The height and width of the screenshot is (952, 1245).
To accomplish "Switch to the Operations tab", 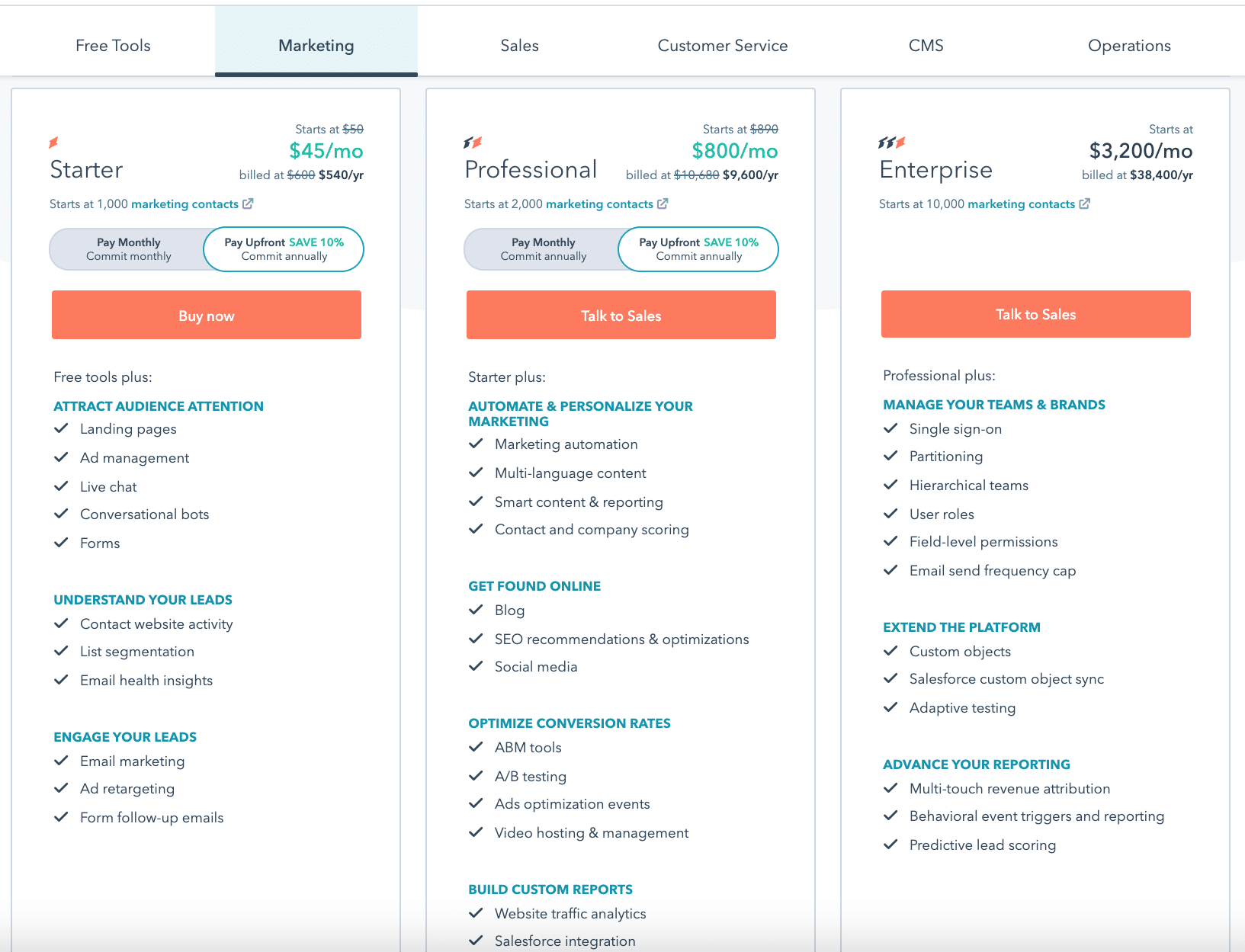I will (1128, 45).
